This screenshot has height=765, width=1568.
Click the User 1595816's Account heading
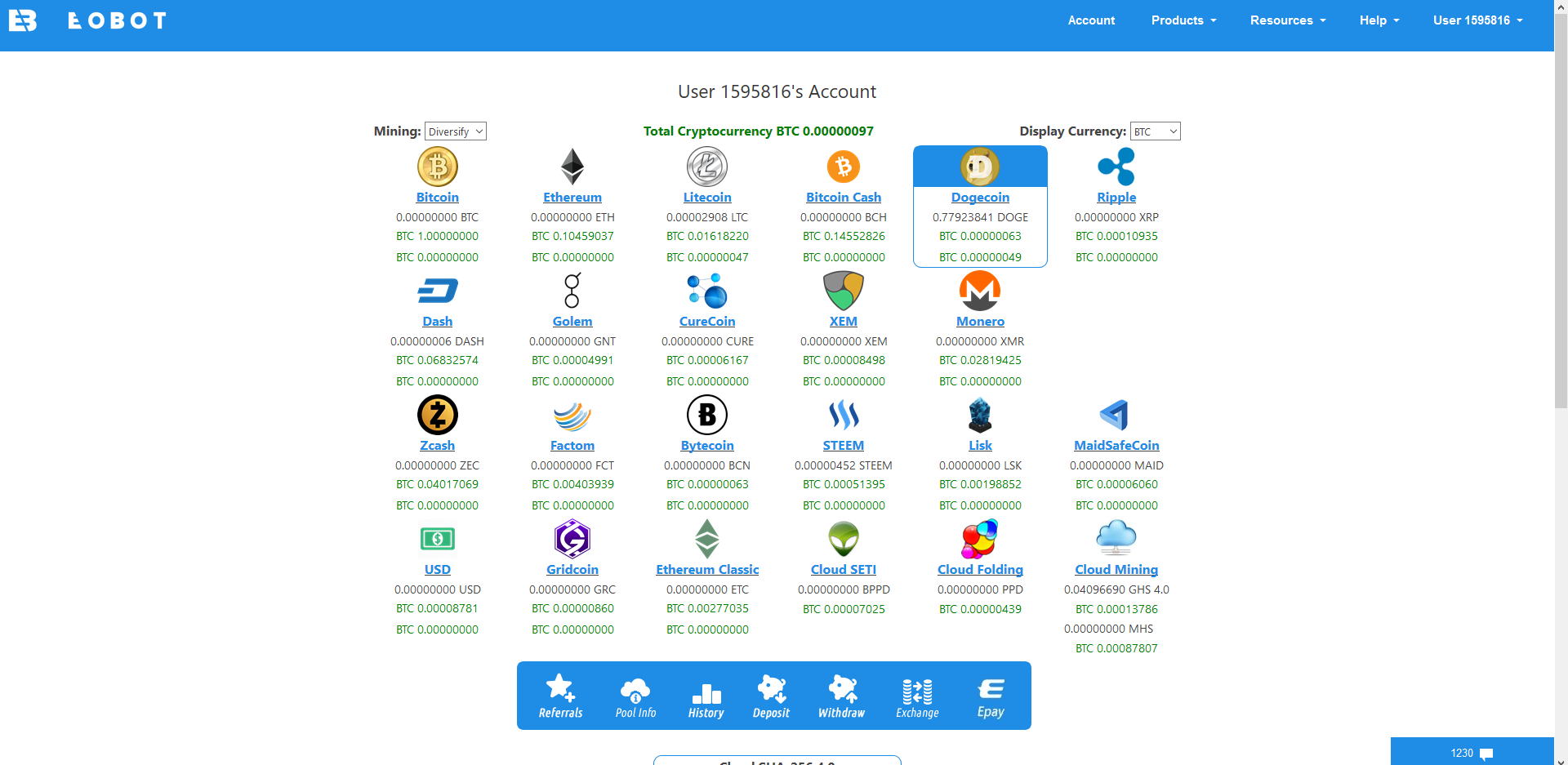pyautogui.click(x=777, y=91)
